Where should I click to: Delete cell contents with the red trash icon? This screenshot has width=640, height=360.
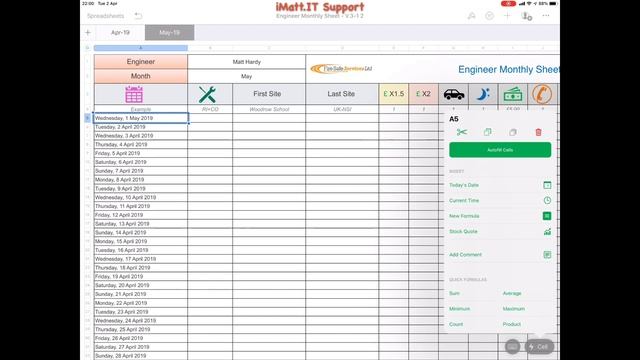pos(538,132)
